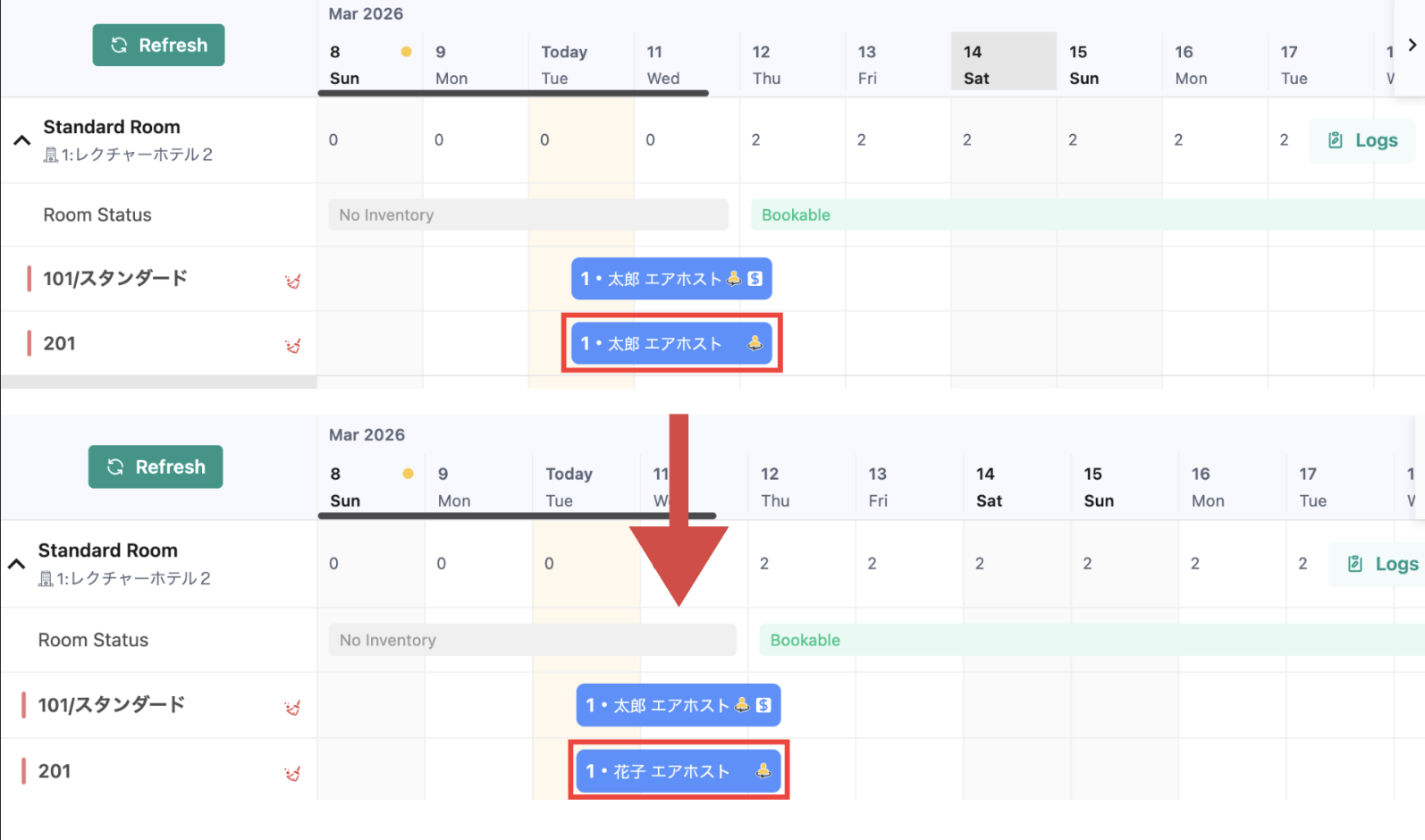
Task: Click the cleaning broom icon next to 101/スタンダード
Action: click(292, 280)
